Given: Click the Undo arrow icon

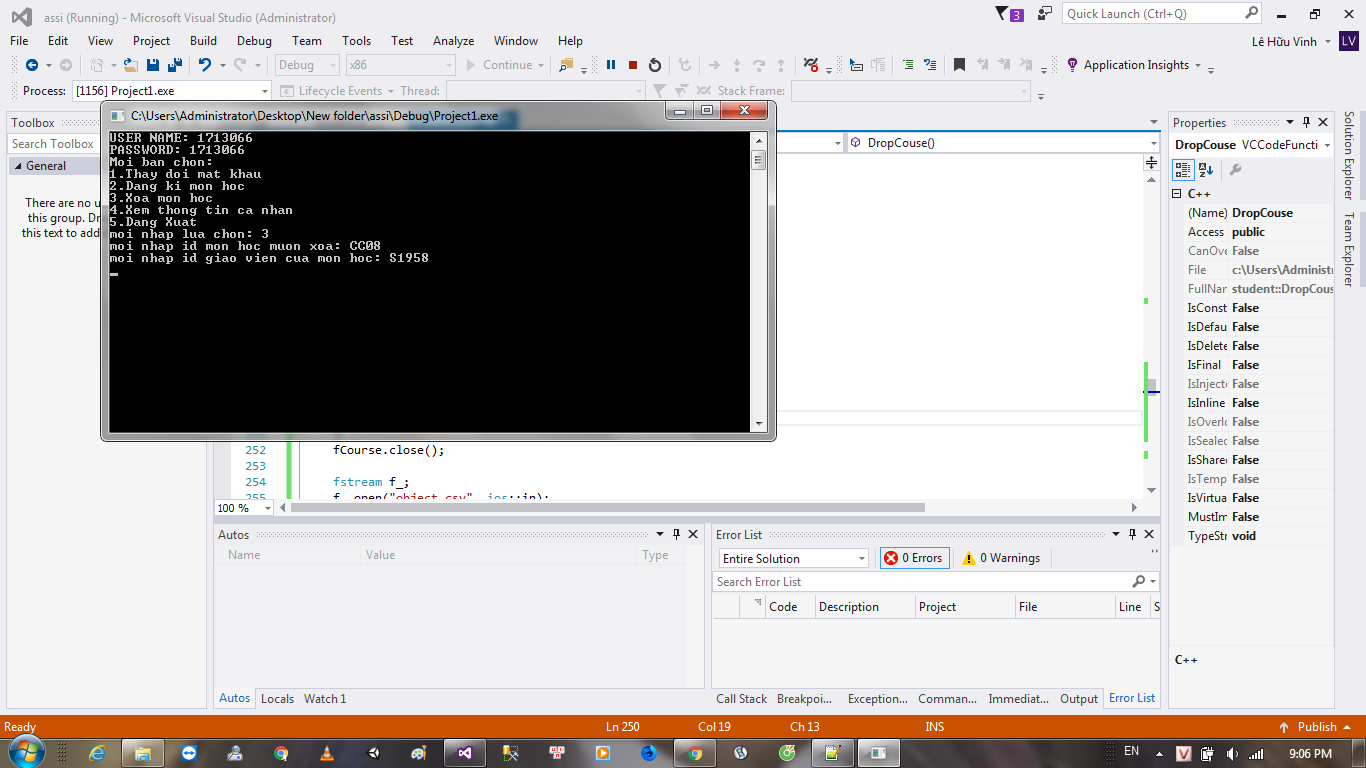Looking at the screenshot, I should point(204,65).
